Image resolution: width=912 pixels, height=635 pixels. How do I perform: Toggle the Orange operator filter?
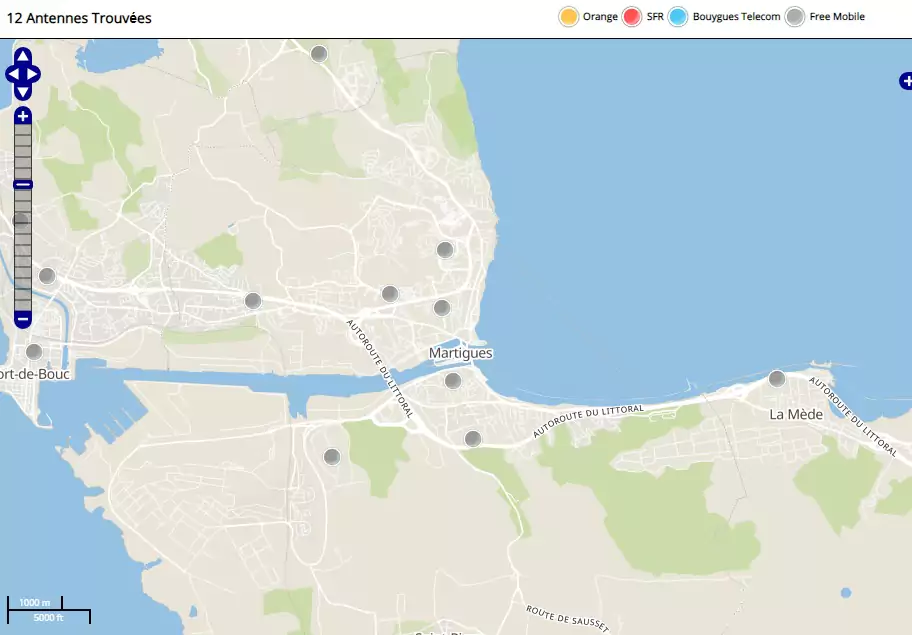568,17
